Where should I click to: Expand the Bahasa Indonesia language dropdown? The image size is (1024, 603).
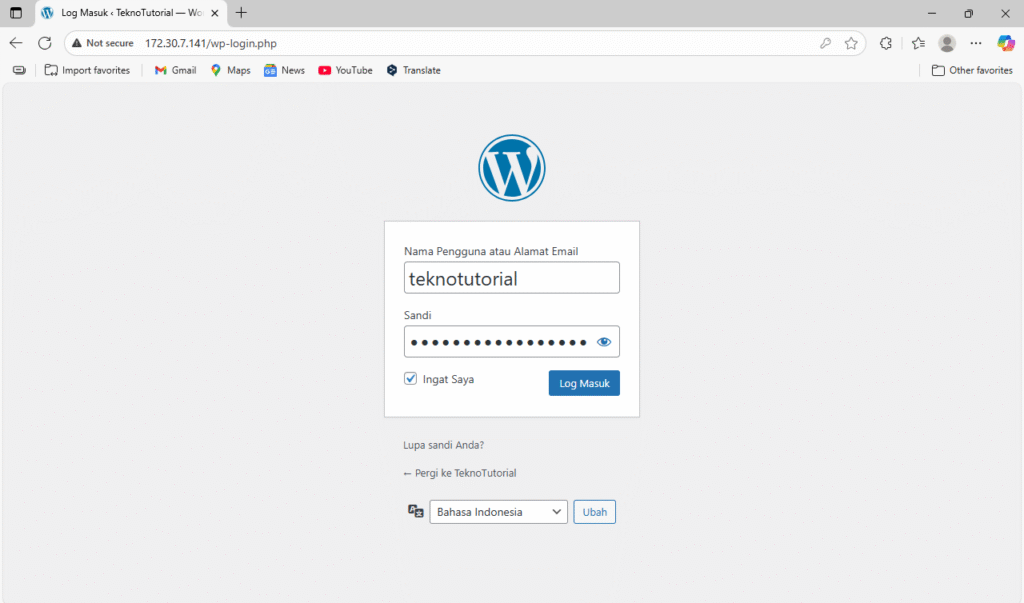pos(498,512)
